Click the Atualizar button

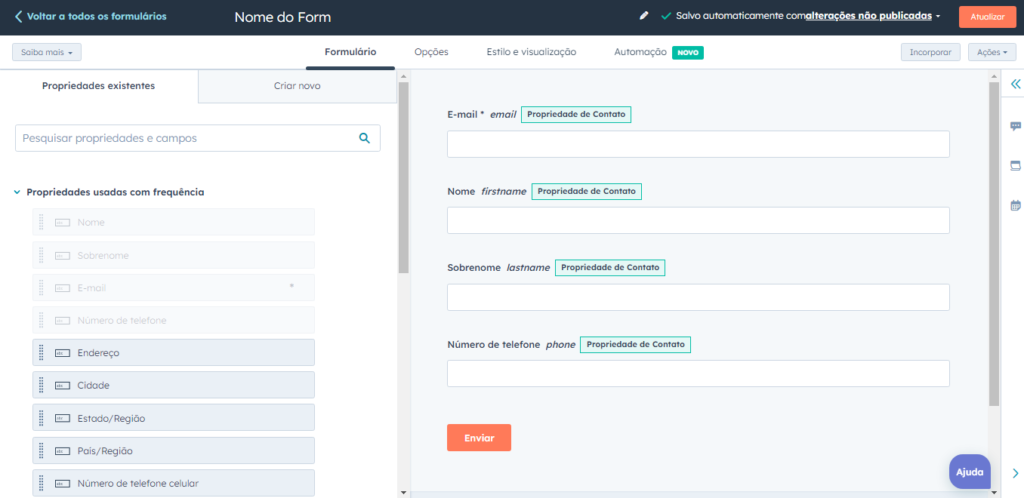[987, 17]
